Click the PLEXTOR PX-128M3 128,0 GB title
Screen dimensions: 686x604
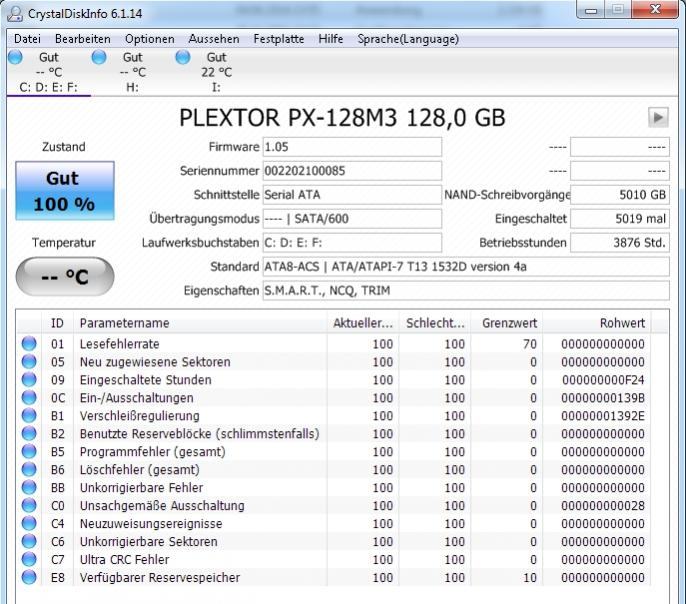pos(342,117)
